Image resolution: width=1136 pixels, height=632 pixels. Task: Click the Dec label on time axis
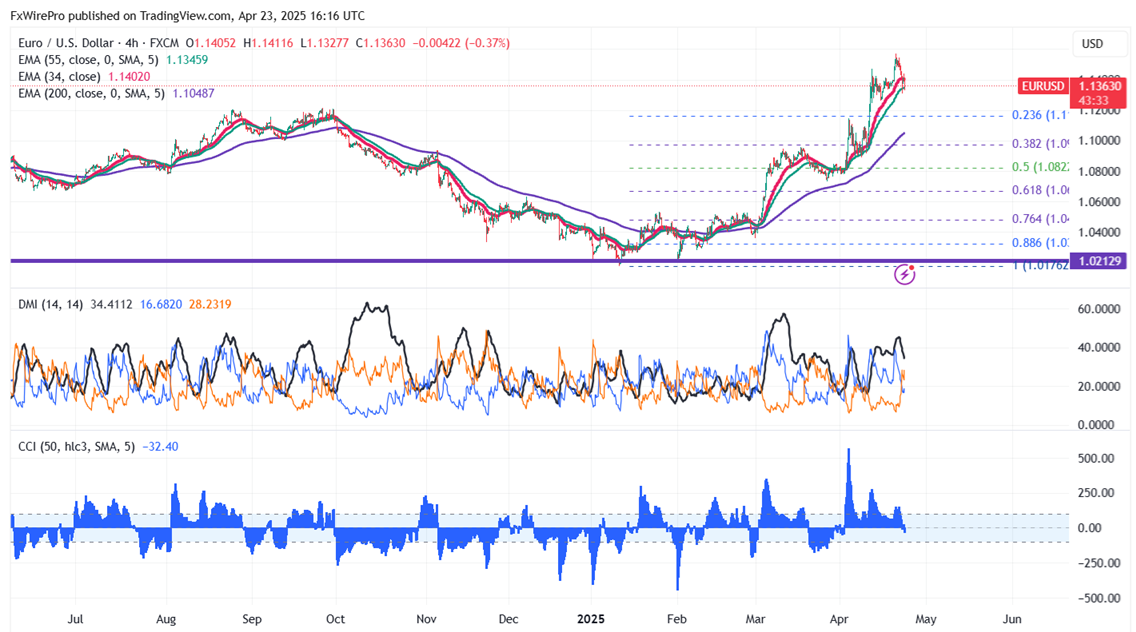tap(509, 620)
